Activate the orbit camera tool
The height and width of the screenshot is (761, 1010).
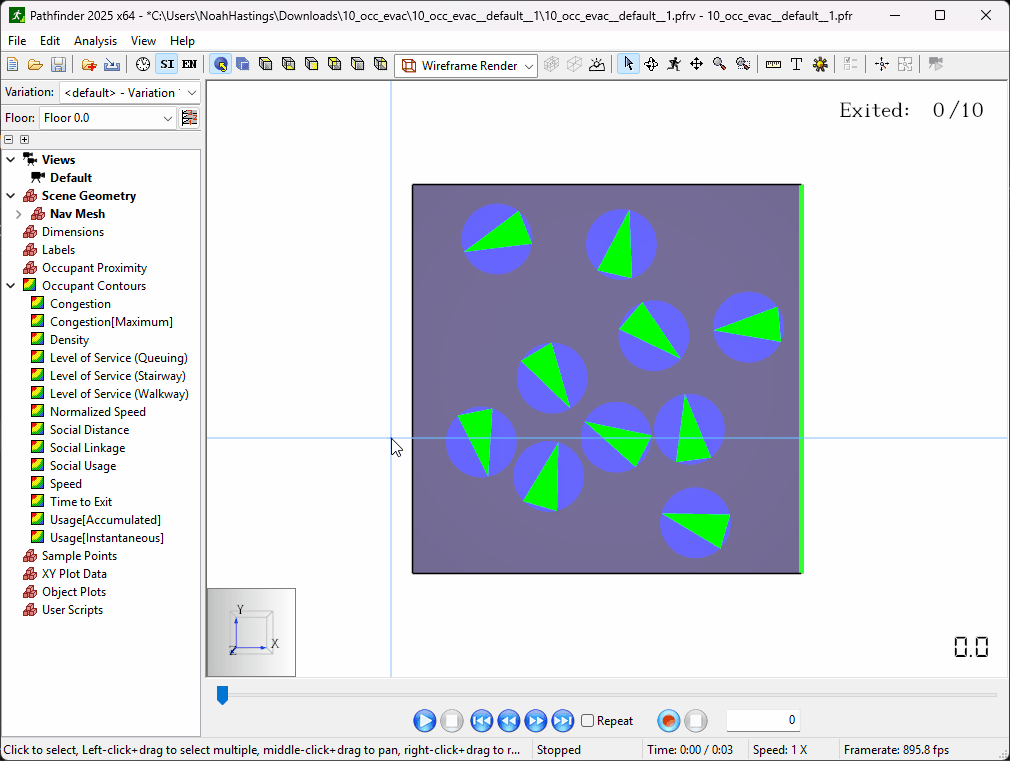651,64
